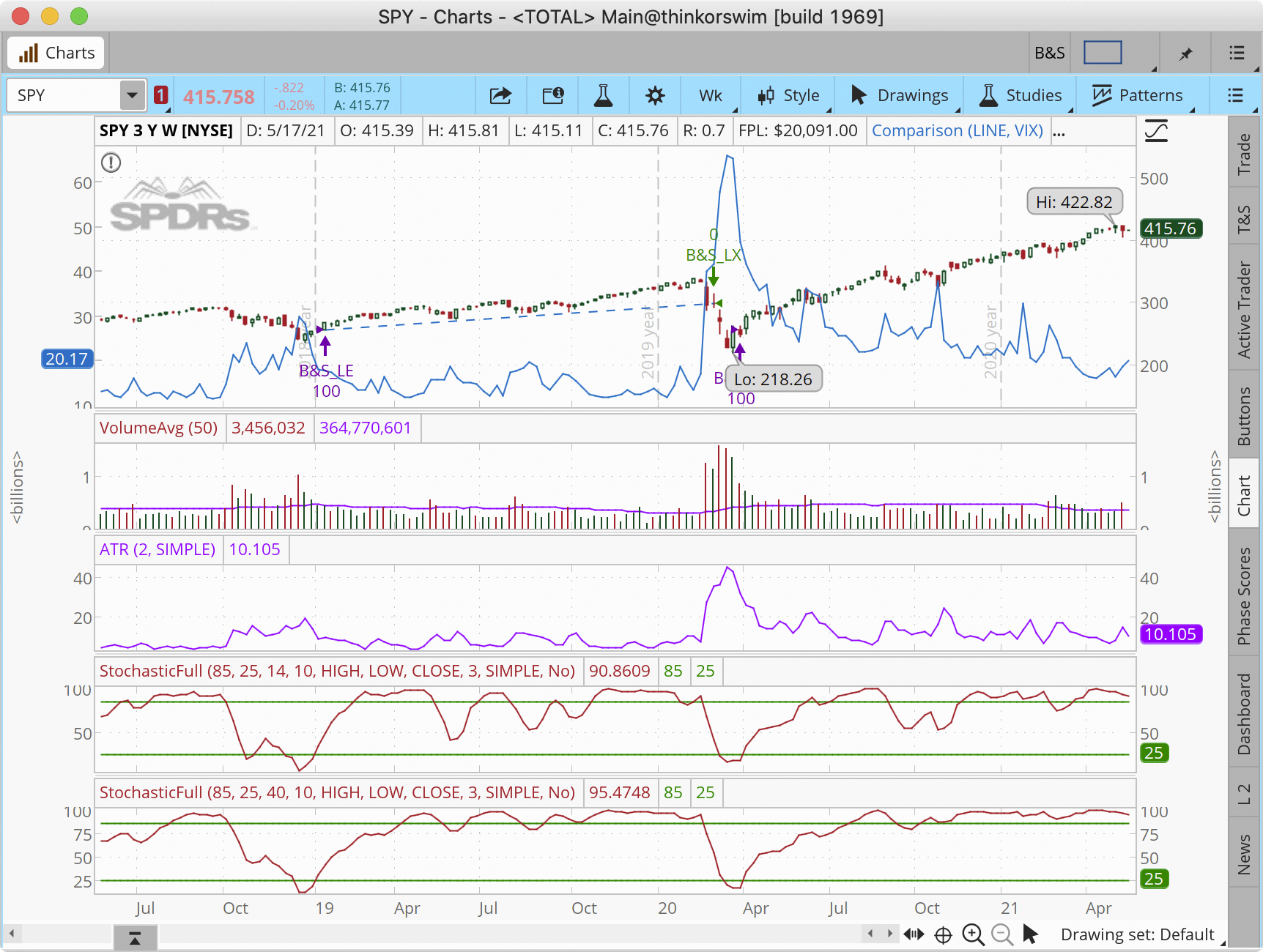Click the chart alert exclamation icon

click(111, 163)
